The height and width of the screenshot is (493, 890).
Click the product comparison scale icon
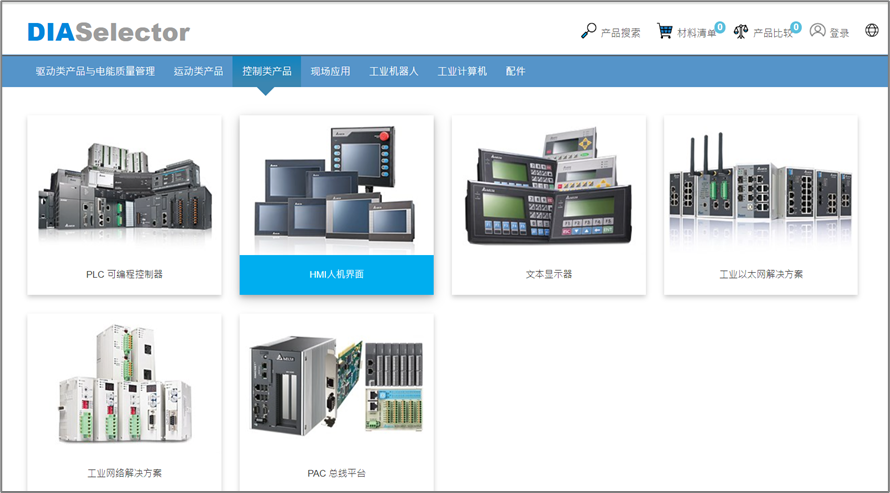coord(741,32)
